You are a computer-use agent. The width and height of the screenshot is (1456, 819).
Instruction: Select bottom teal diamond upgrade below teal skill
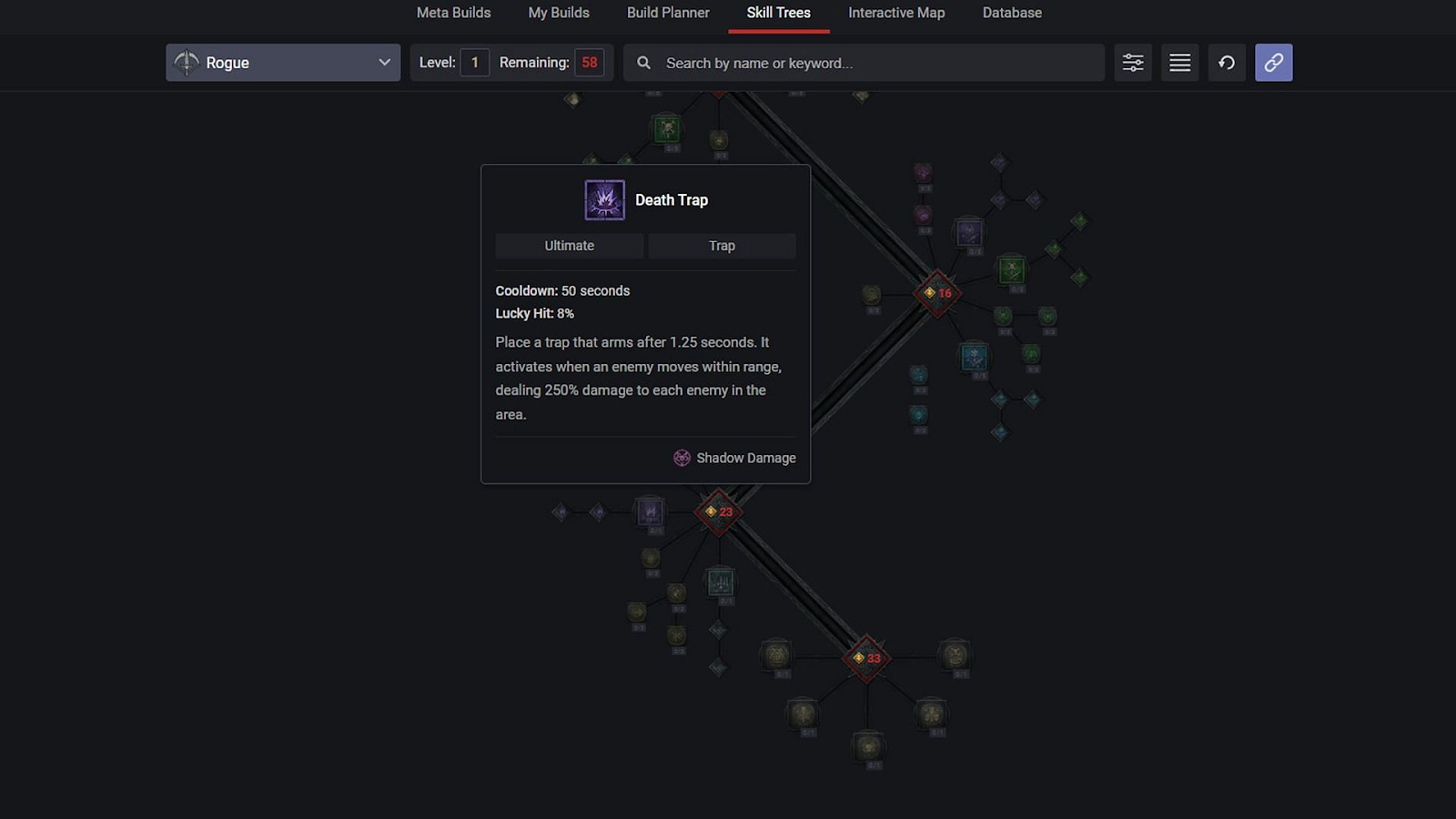pyautogui.click(x=718, y=668)
